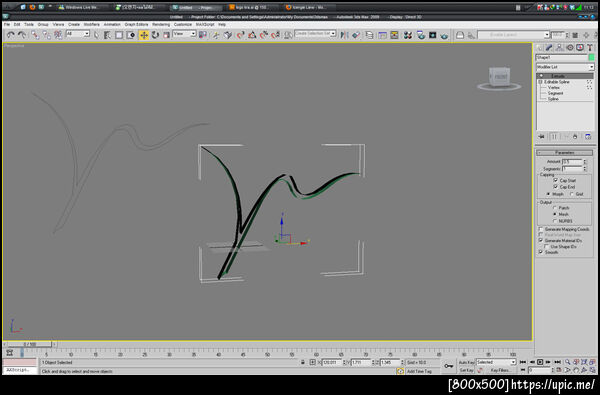Open the Render Setup icon

(x=421, y=35)
